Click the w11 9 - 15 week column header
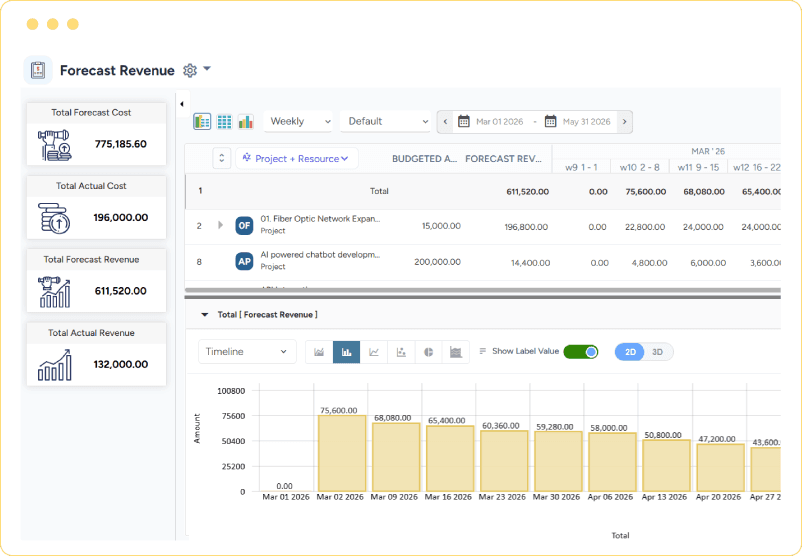Image resolution: width=802 pixels, height=556 pixels. [698, 167]
